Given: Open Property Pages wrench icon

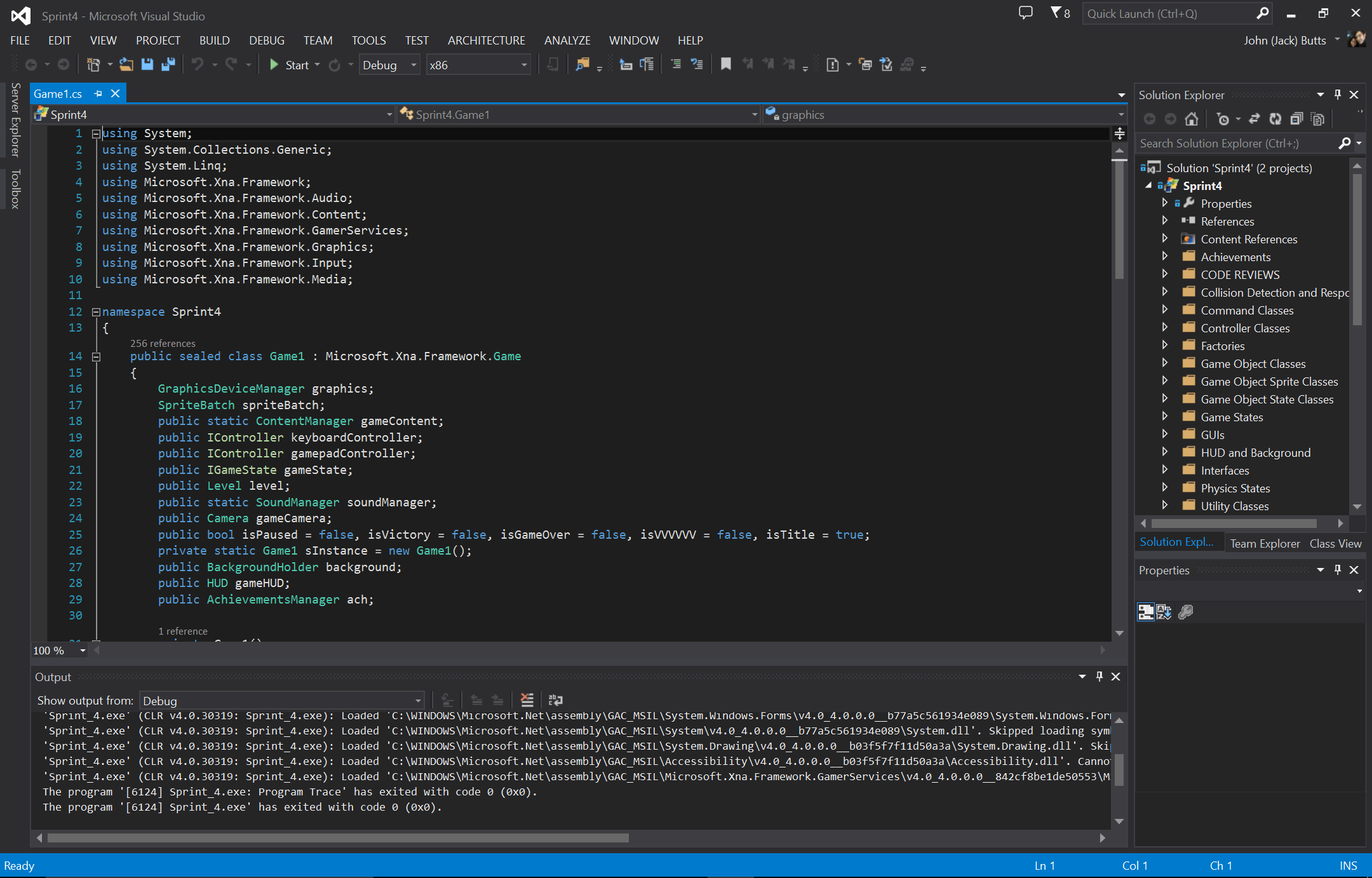Looking at the screenshot, I should click(1186, 612).
